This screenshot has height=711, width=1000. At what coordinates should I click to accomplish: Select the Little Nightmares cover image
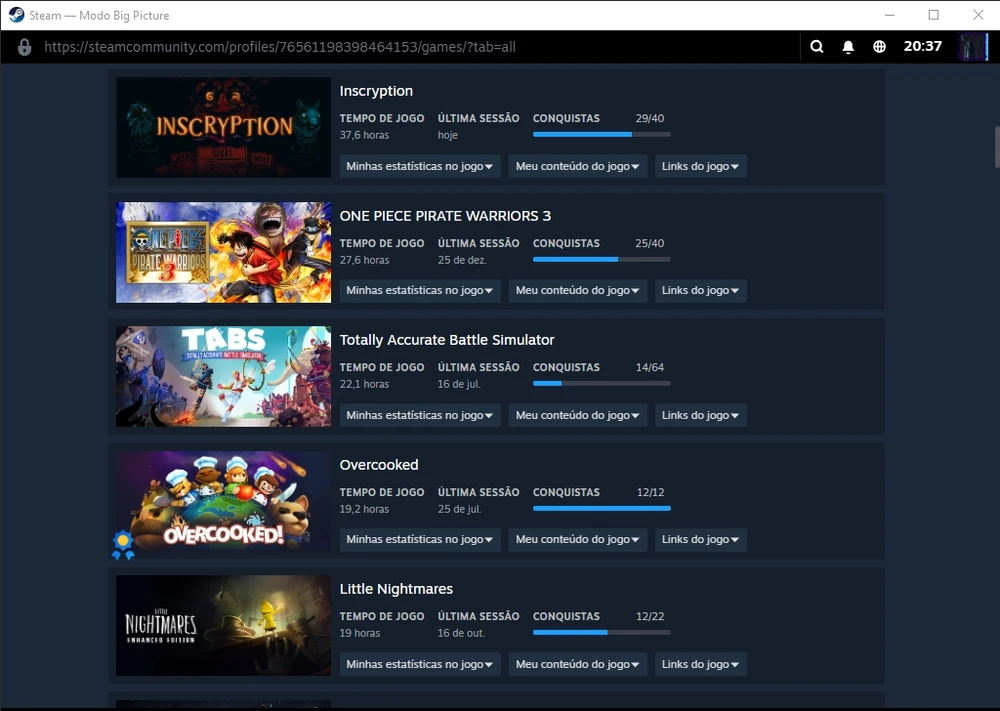pos(223,625)
